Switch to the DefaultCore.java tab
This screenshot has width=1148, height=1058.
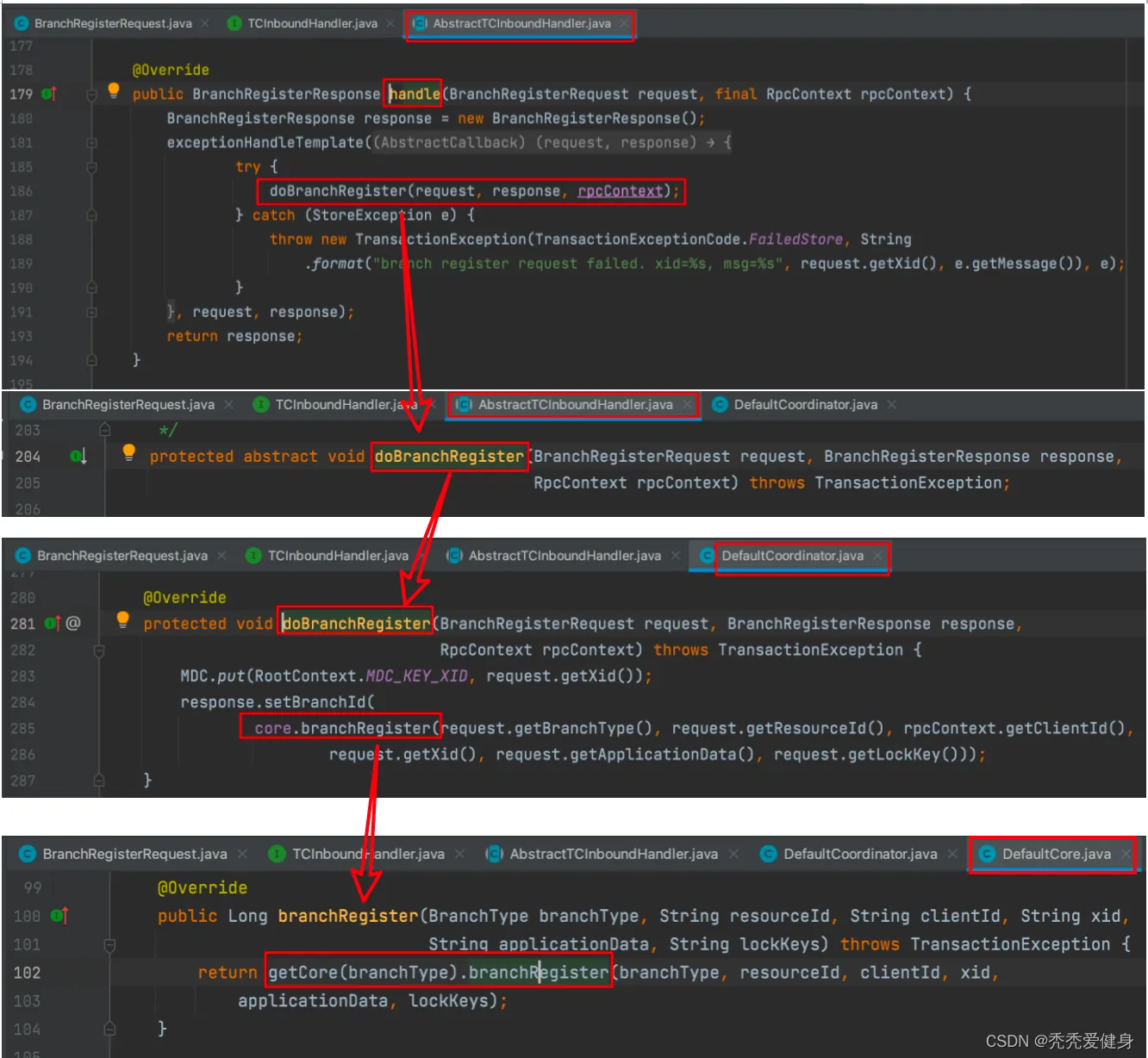pyautogui.click(x=1055, y=854)
